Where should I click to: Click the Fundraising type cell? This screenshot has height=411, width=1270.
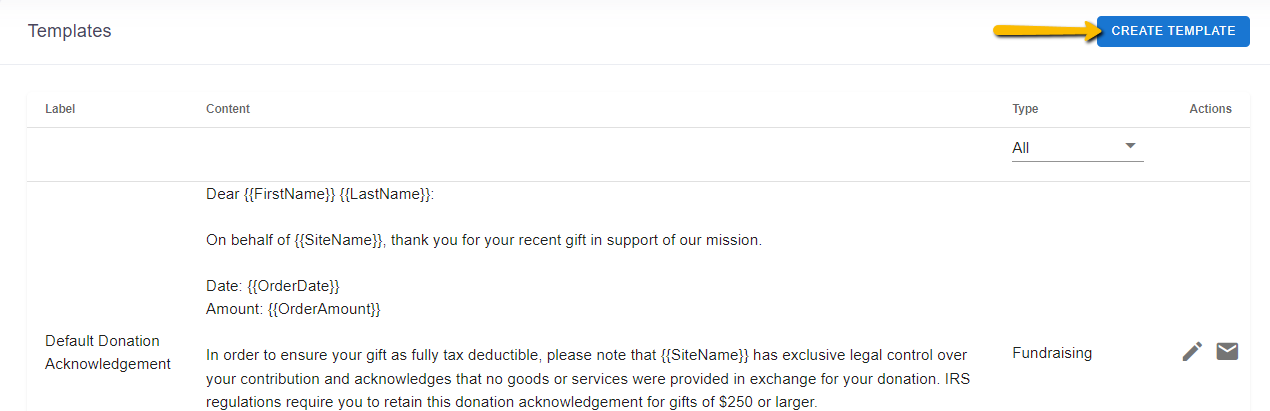click(x=1052, y=353)
